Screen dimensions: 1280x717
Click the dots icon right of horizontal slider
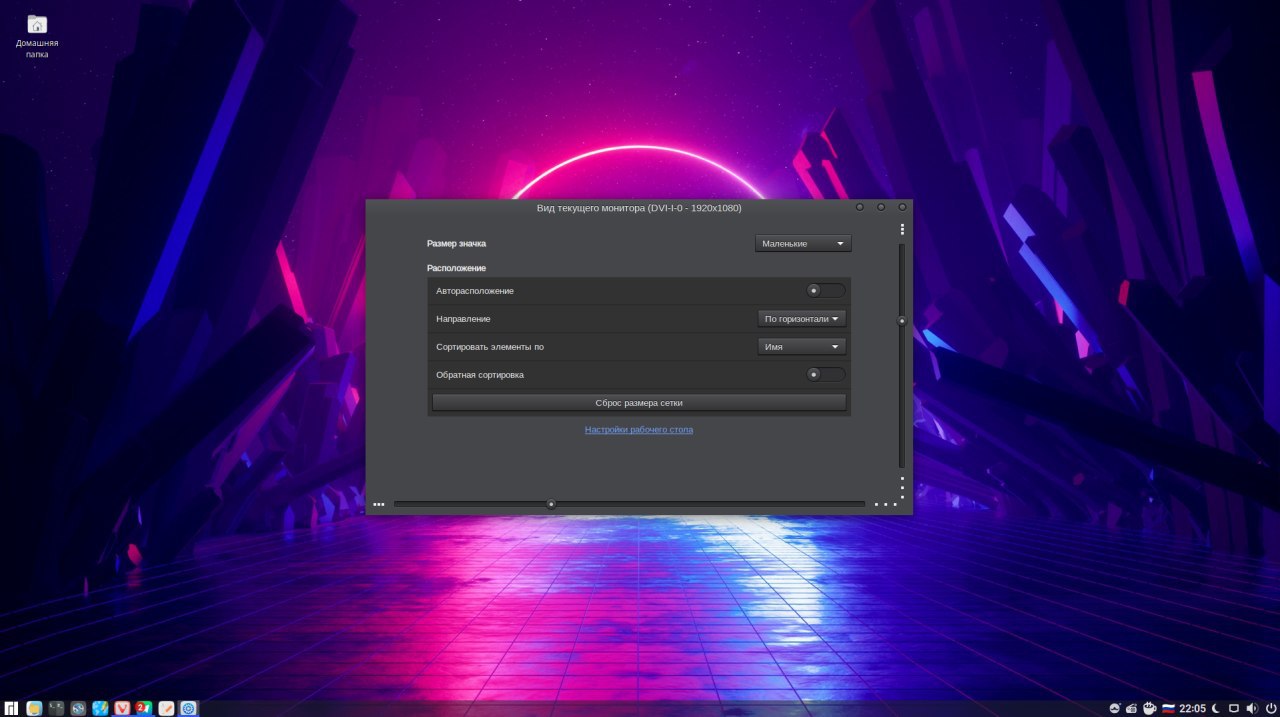[x=886, y=504]
